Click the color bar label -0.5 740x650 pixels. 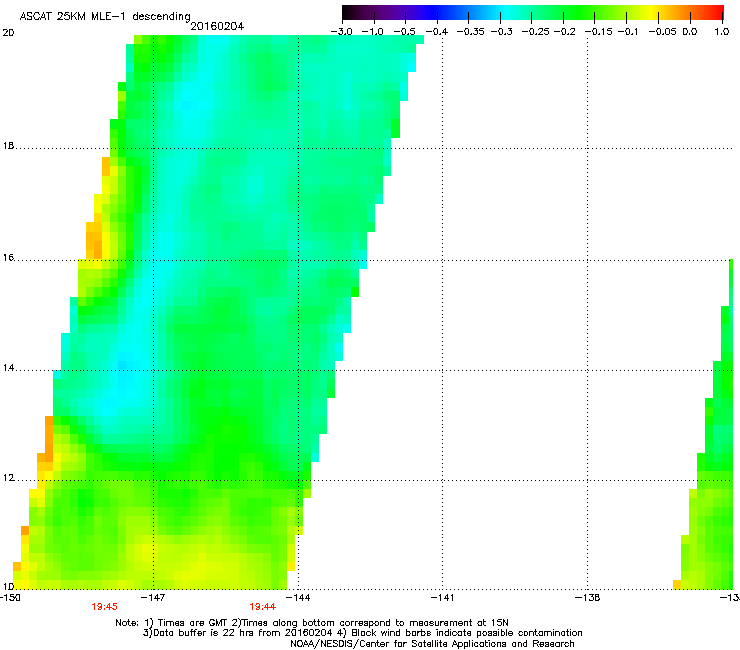(x=404, y=31)
